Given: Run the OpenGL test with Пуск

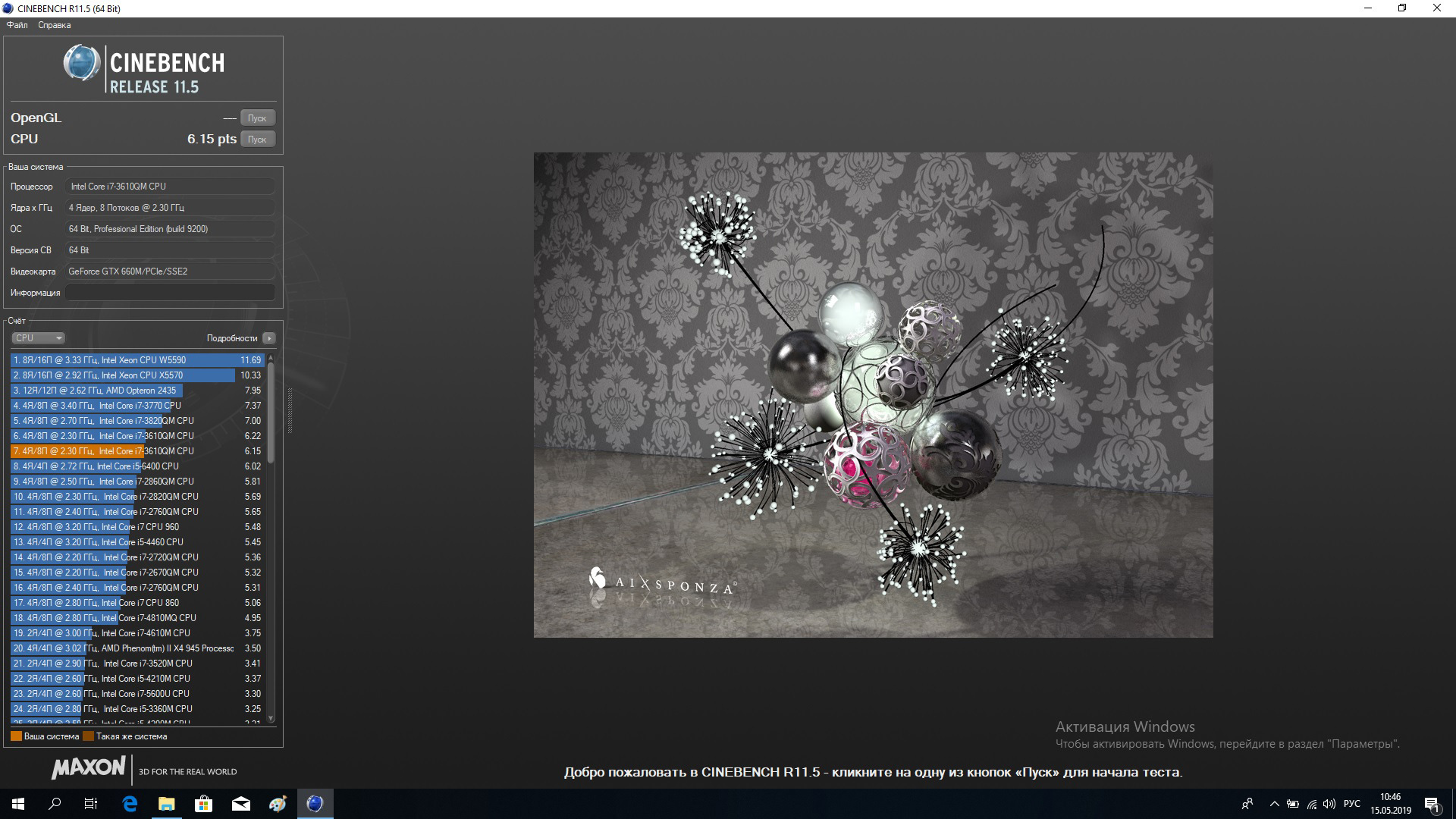Looking at the screenshot, I should (x=258, y=118).
